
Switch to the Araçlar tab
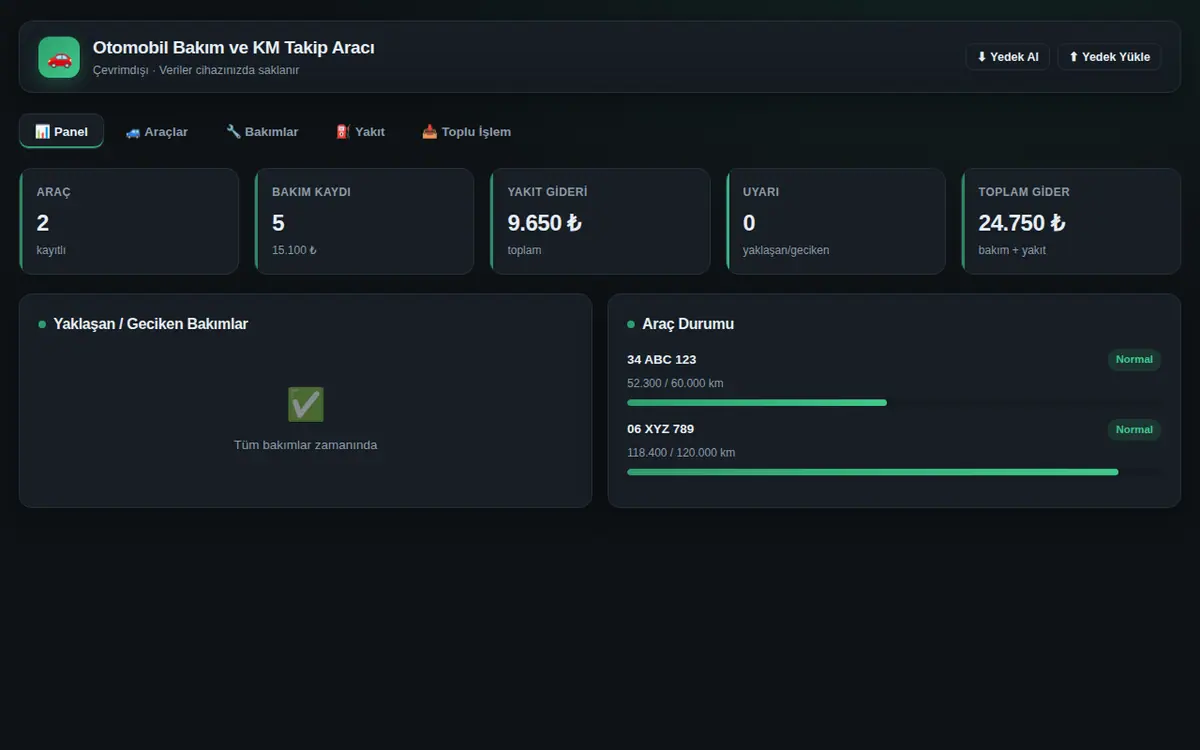click(x=157, y=131)
